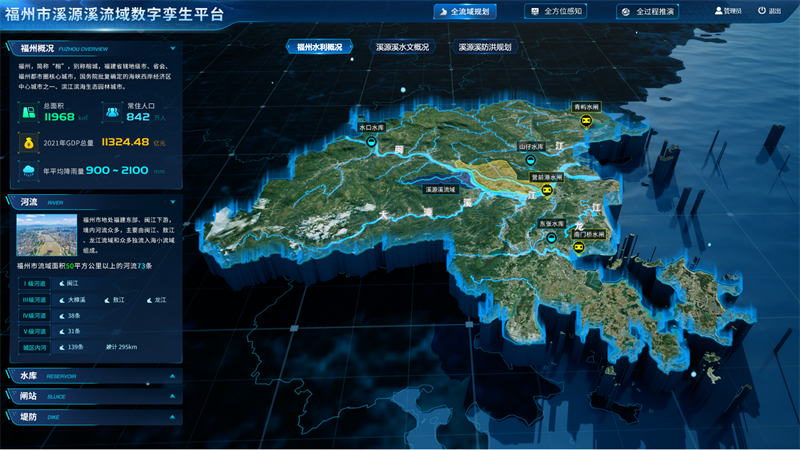Collapse the 河流 River panel

[x=174, y=201]
